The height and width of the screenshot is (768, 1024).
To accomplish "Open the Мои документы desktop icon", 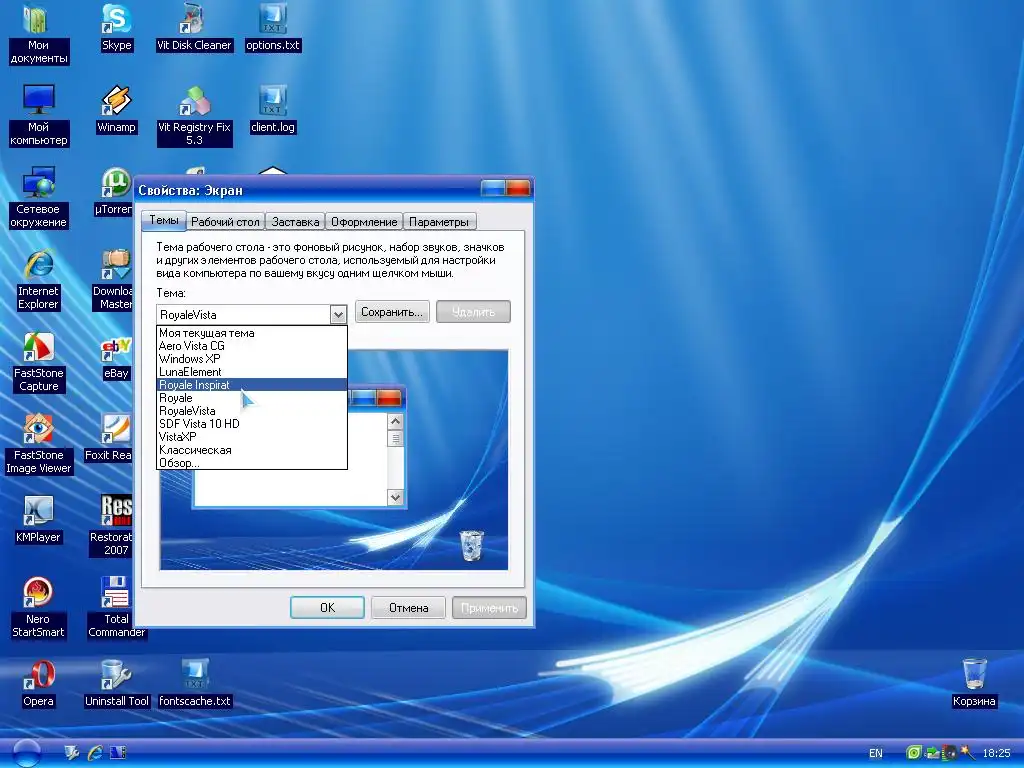I will click(39, 34).
